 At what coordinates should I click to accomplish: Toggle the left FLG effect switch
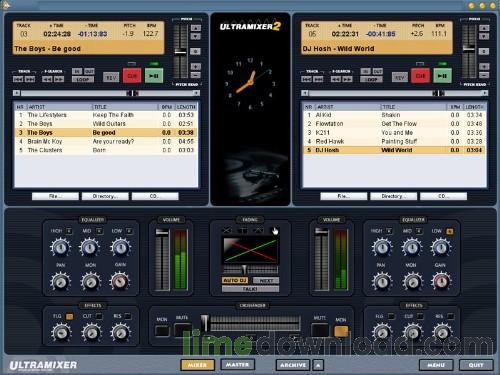69,316
